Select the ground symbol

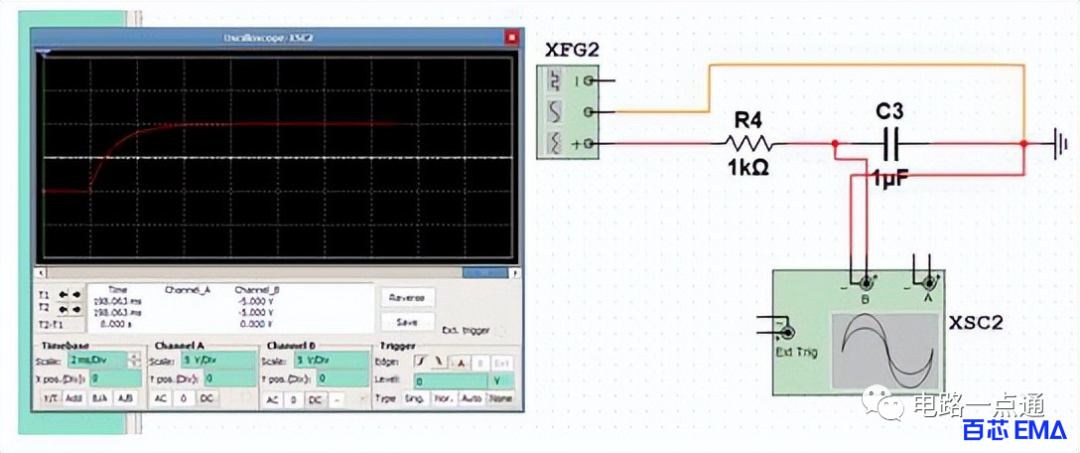point(1061,144)
